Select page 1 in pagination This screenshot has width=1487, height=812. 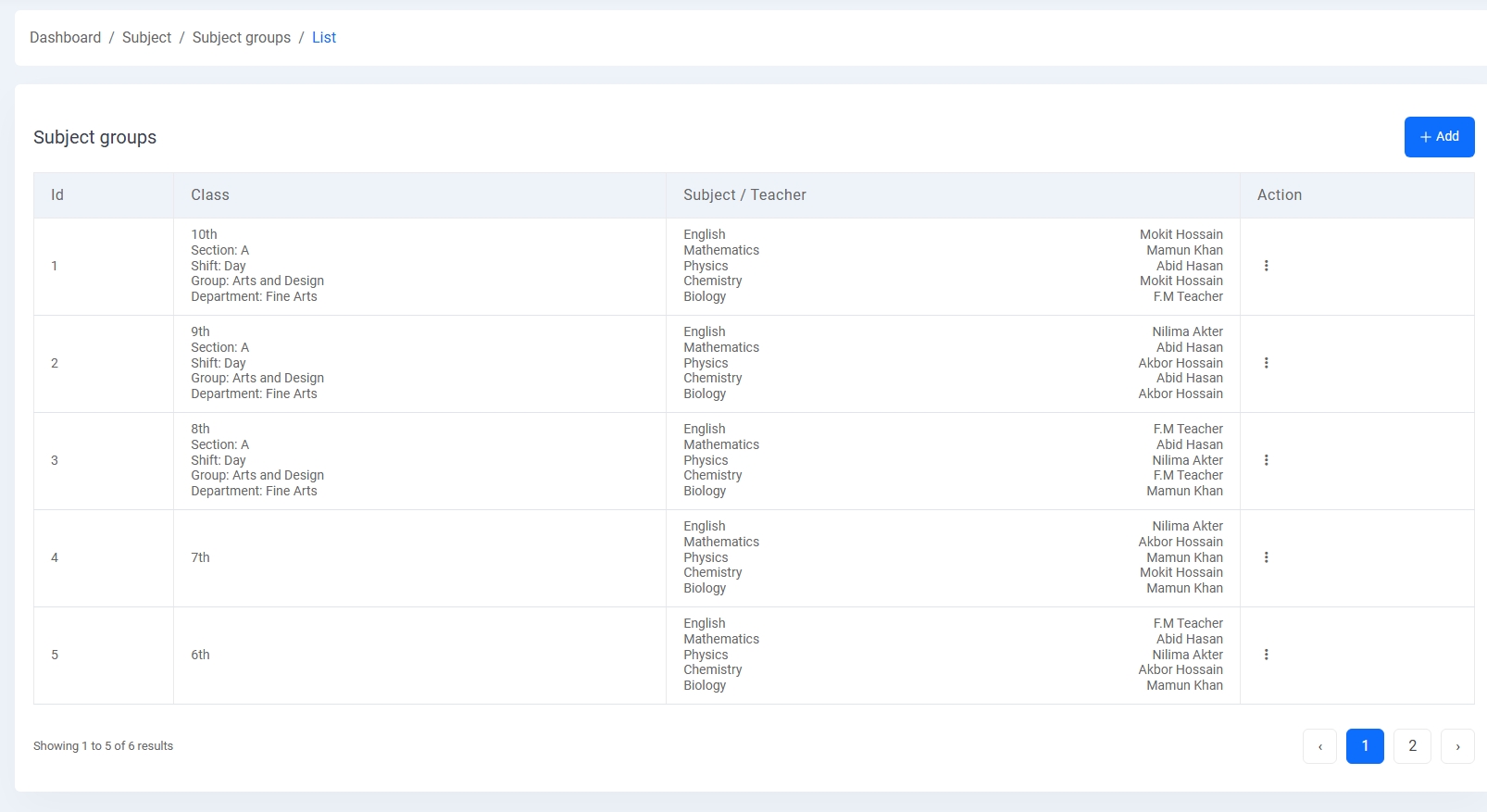tap(1365, 746)
